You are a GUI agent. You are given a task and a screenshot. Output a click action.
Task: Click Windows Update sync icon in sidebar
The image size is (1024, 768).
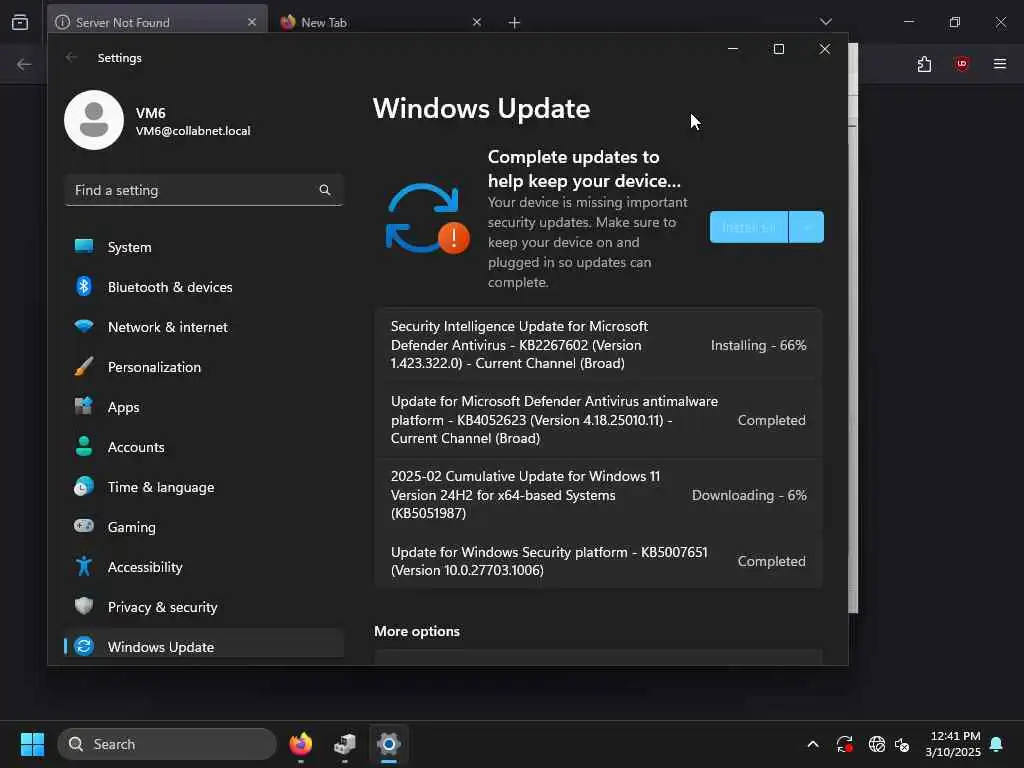[x=84, y=646]
